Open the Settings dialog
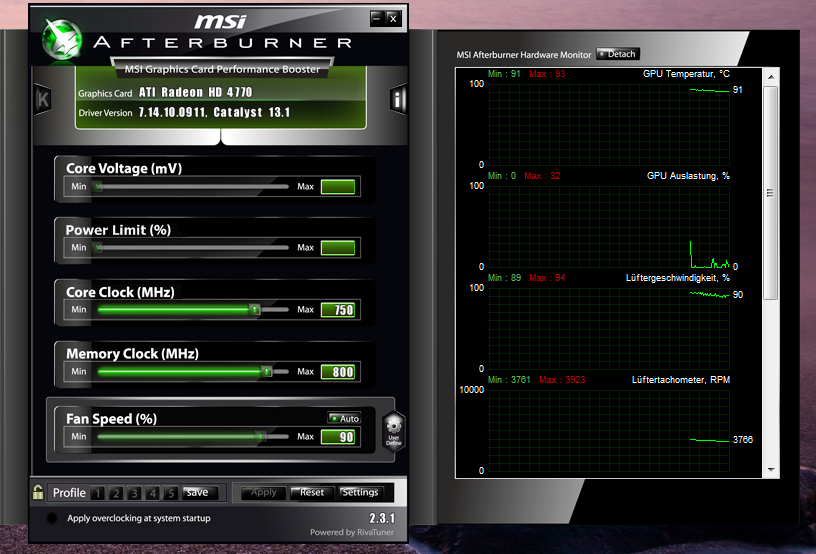Image resolution: width=816 pixels, height=554 pixels. (x=360, y=492)
